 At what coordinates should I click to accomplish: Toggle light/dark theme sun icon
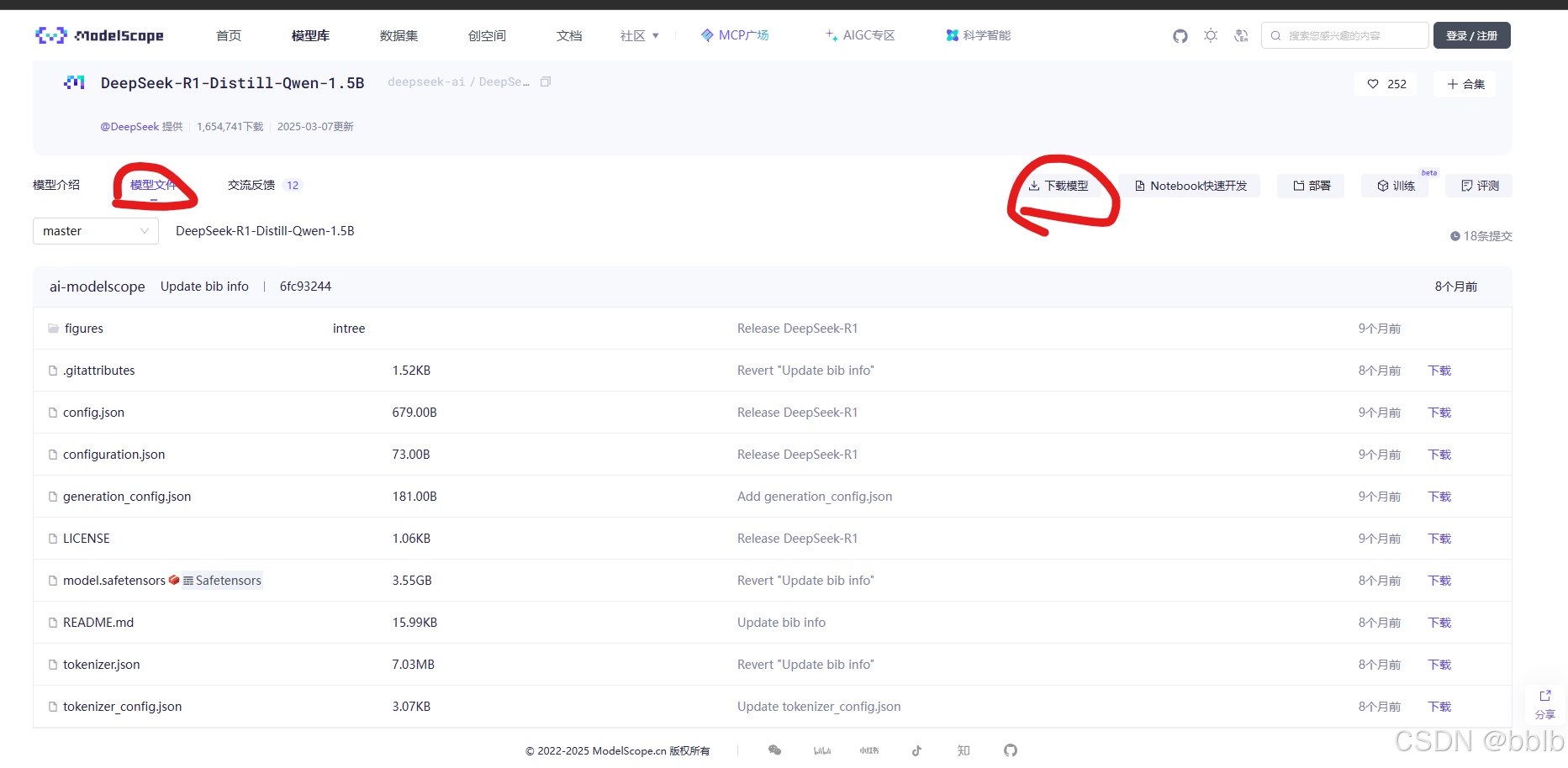tap(1211, 35)
